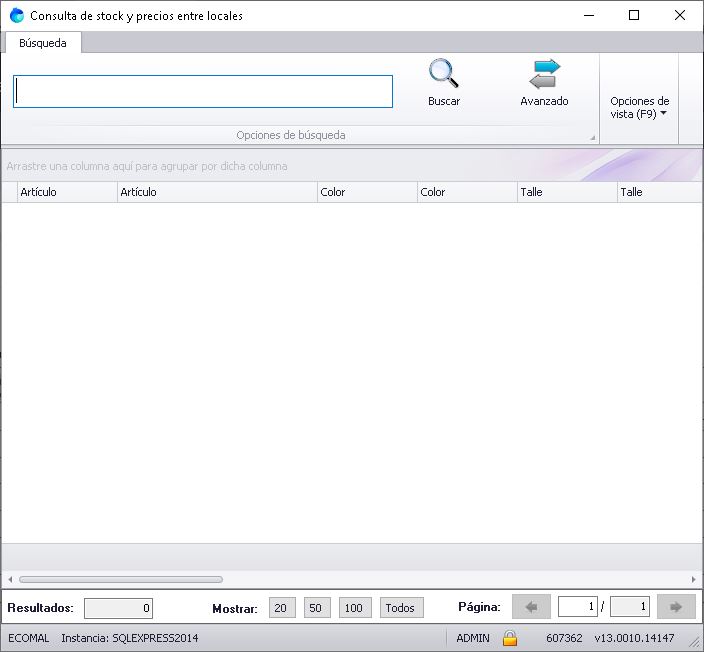Sort by the first Talle column header

pos(568,192)
